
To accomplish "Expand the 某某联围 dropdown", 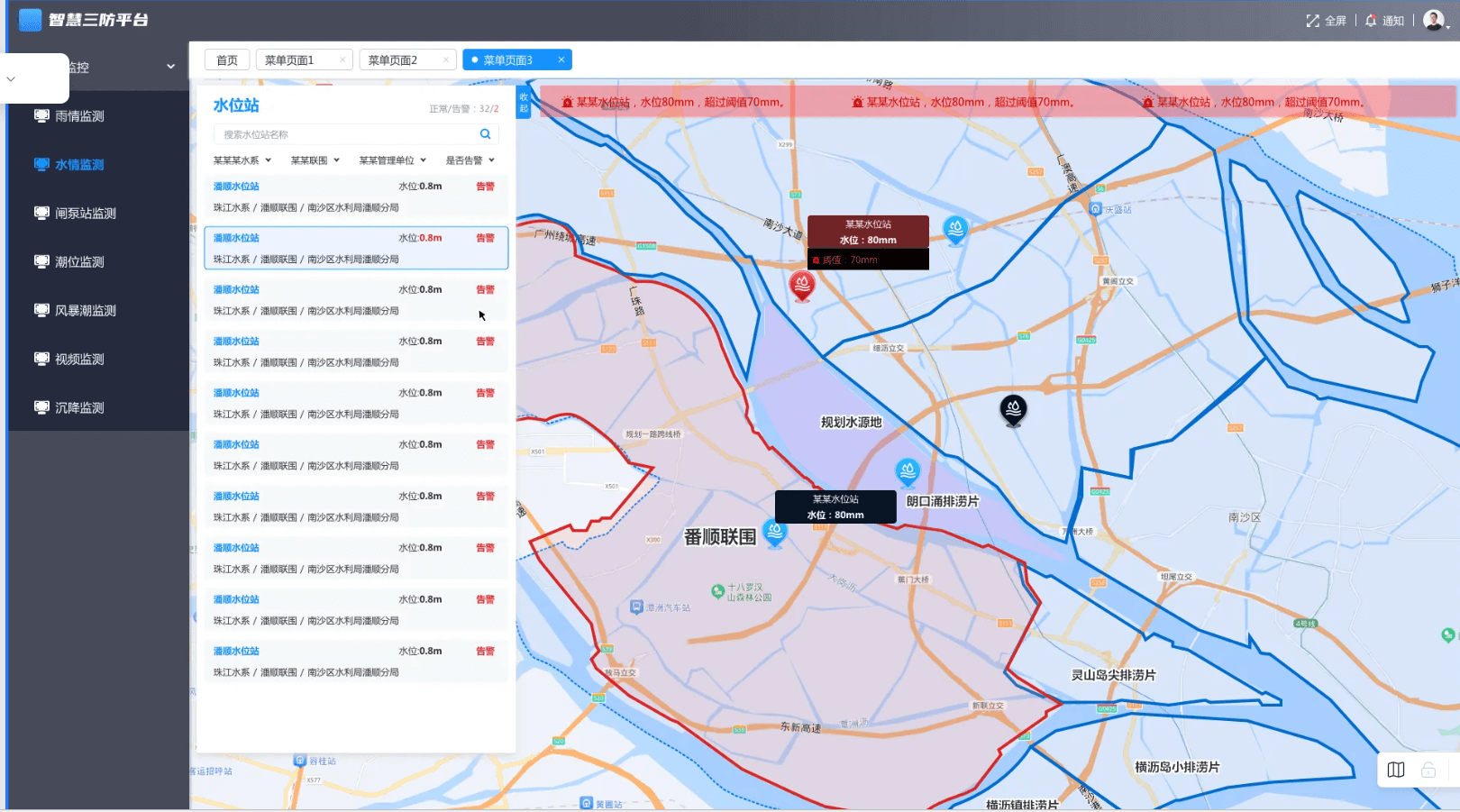I will point(315,160).
